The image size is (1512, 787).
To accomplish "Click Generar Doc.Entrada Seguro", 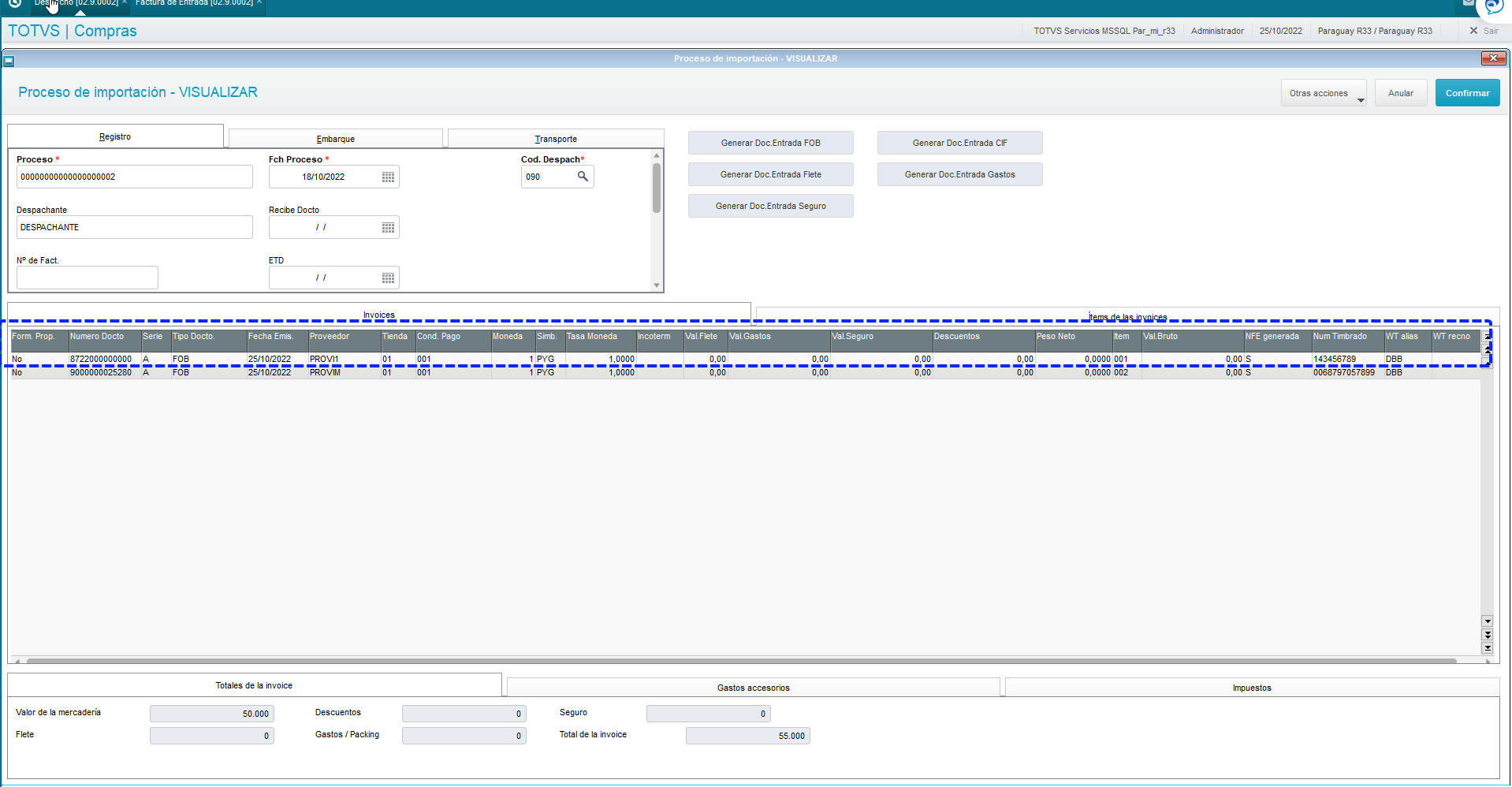I will pyautogui.click(x=771, y=206).
